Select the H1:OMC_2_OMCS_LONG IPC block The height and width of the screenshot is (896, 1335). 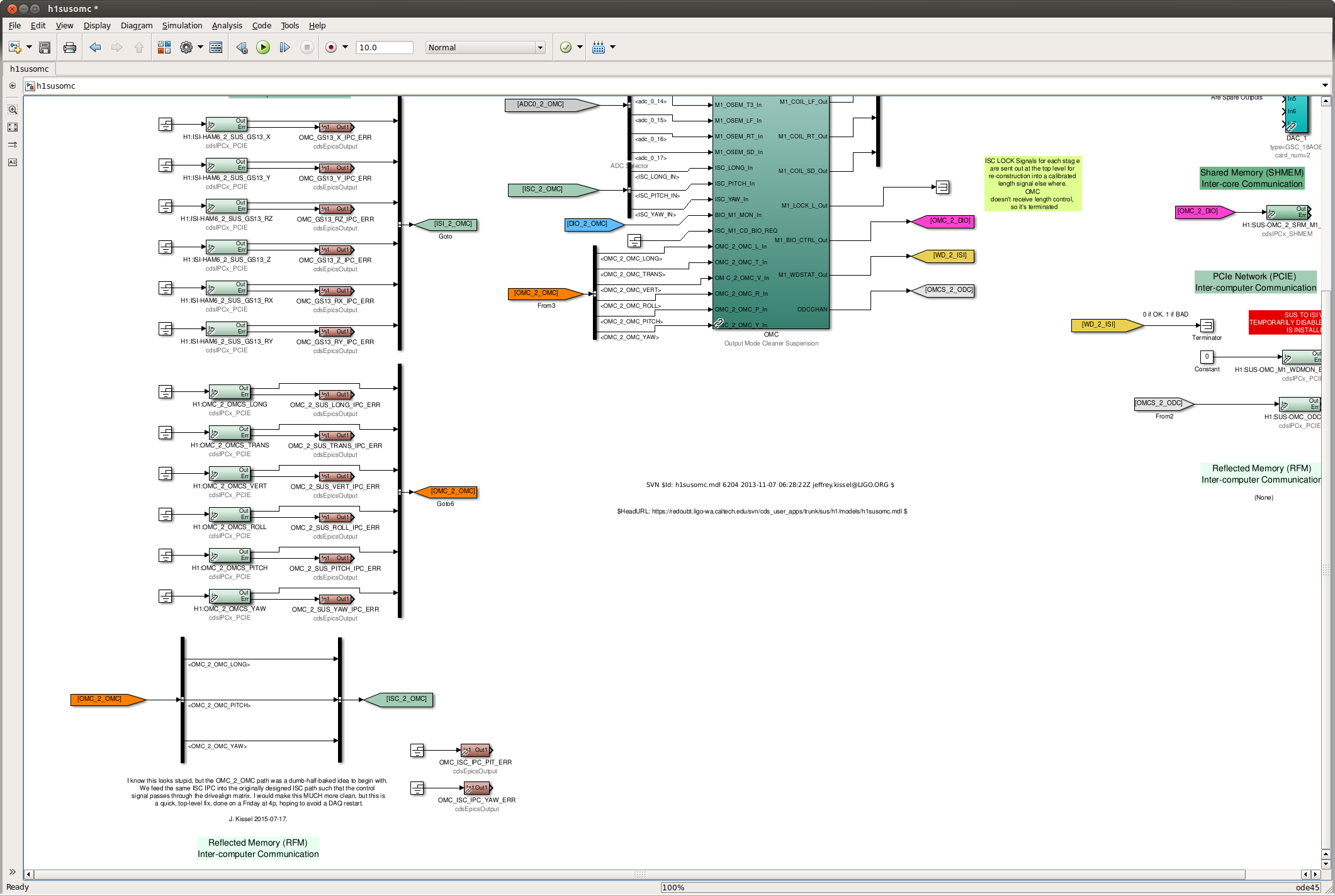click(x=230, y=391)
